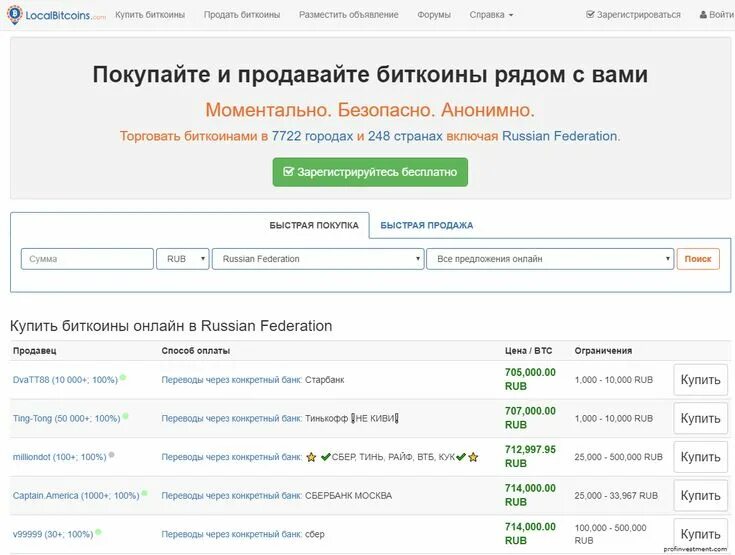Open the Продать биткоины menu item
735x555 pixels.
pos(242,15)
